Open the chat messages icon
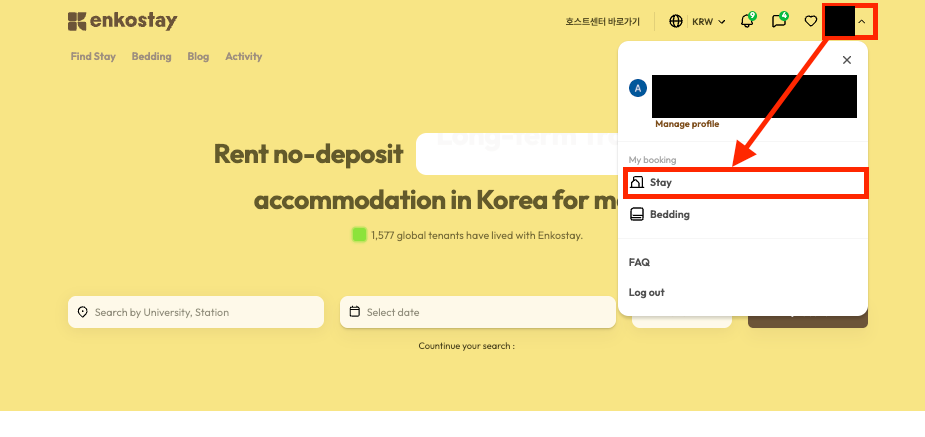Image resolution: width=925 pixels, height=437 pixels. pos(779,21)
